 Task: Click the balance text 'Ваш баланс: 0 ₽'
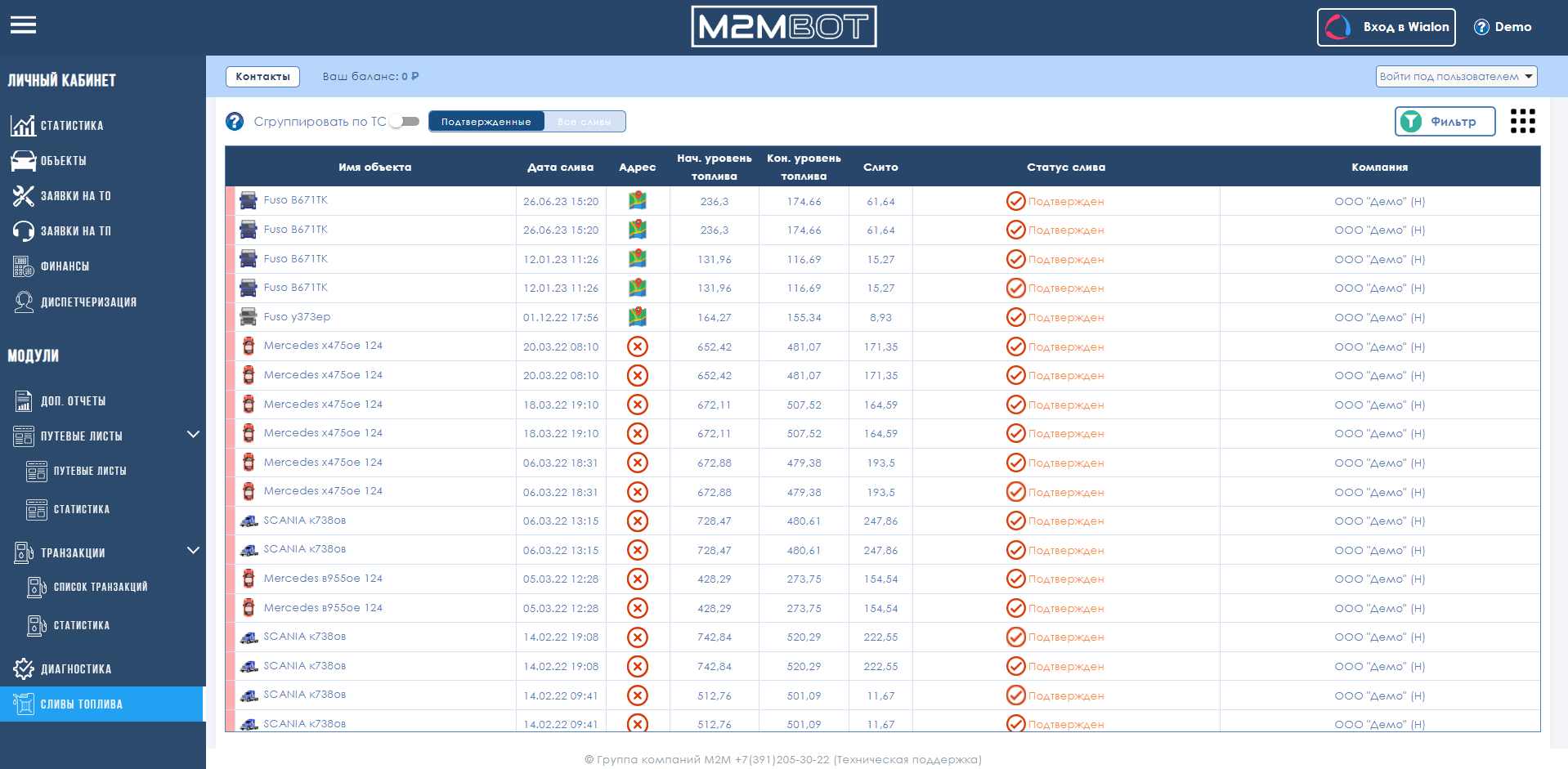point(370,76)
